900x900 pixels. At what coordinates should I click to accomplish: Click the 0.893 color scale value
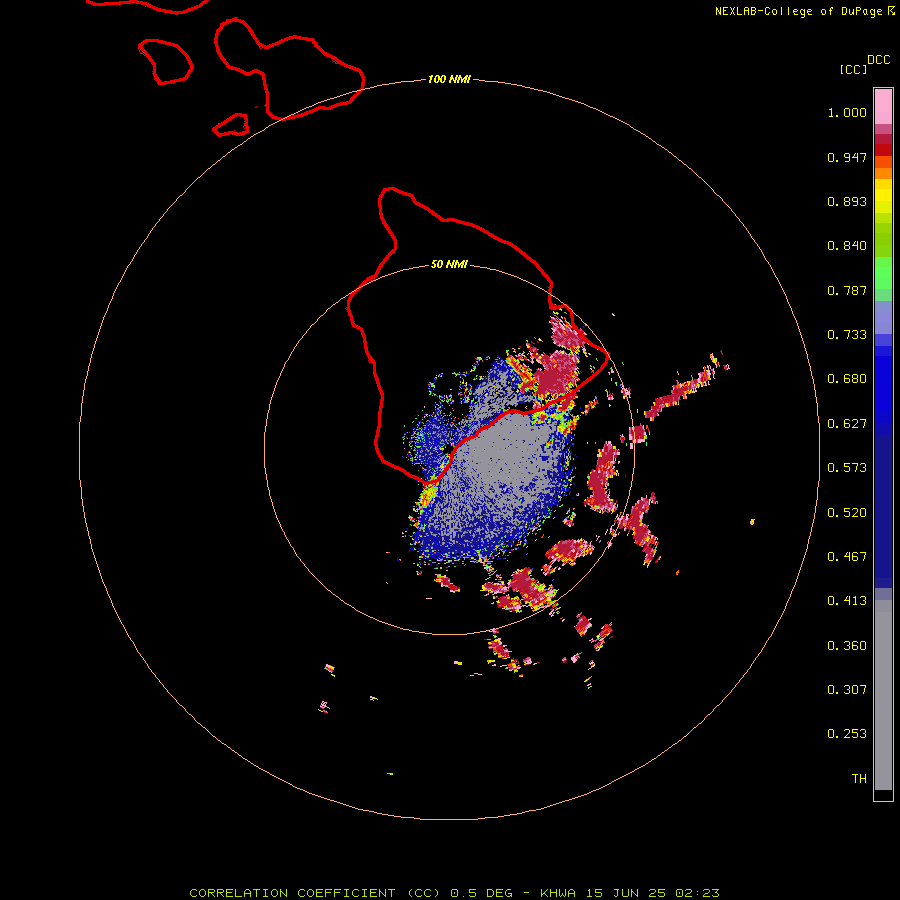tap(847, 201)
